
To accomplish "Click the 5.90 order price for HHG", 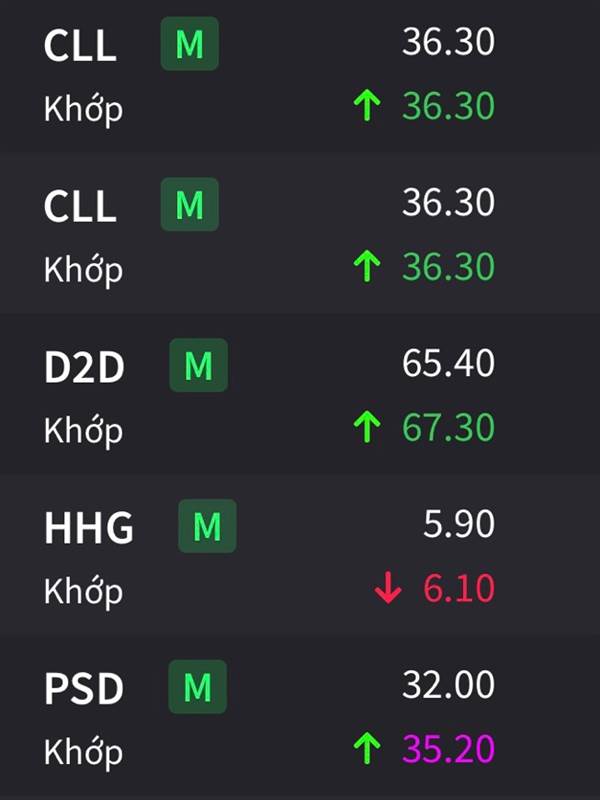I will coord(459,523).
